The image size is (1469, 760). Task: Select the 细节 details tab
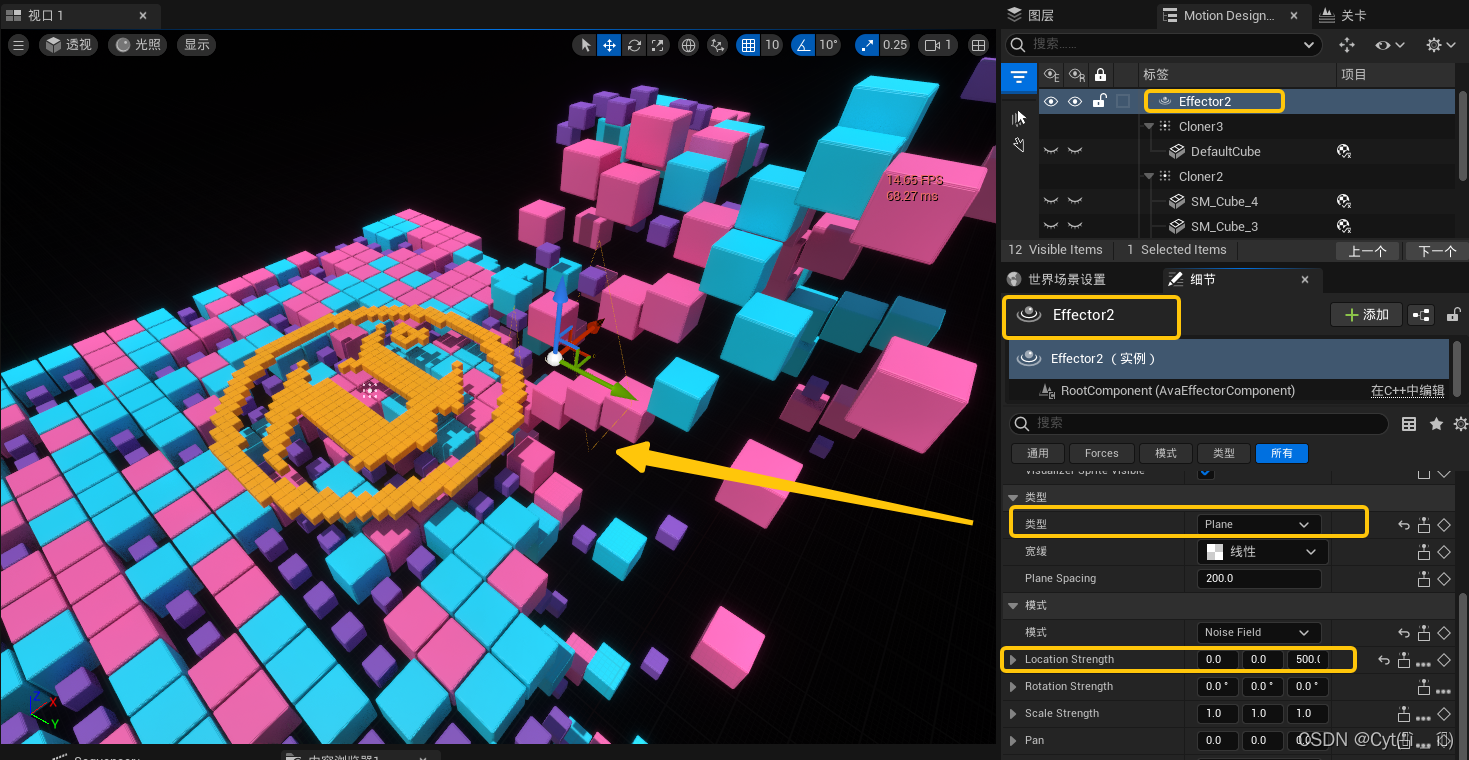pos(1203,280)
